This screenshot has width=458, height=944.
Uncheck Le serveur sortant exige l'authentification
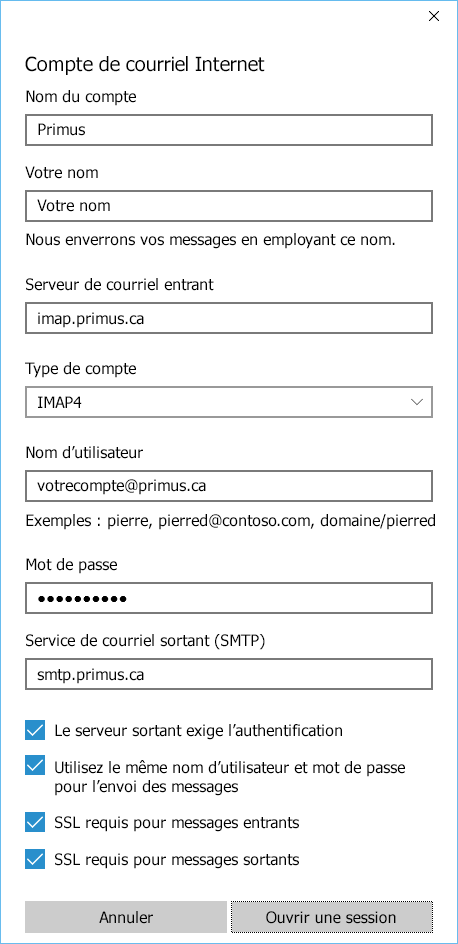(35, 730)
